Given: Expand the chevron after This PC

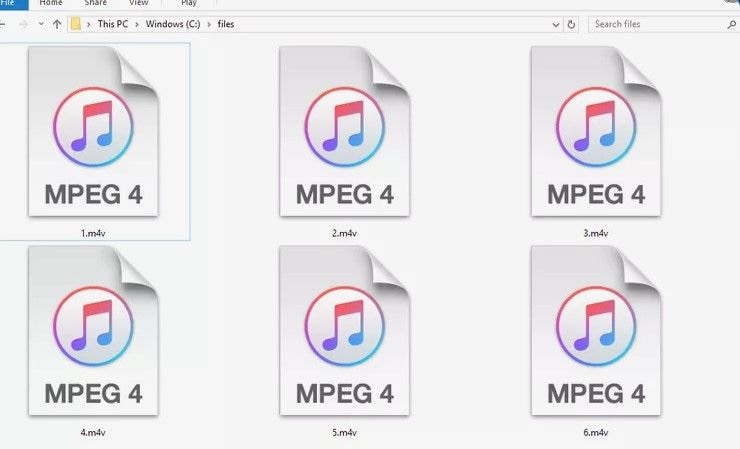Looking at the screenshot, I should pos(137,24).
